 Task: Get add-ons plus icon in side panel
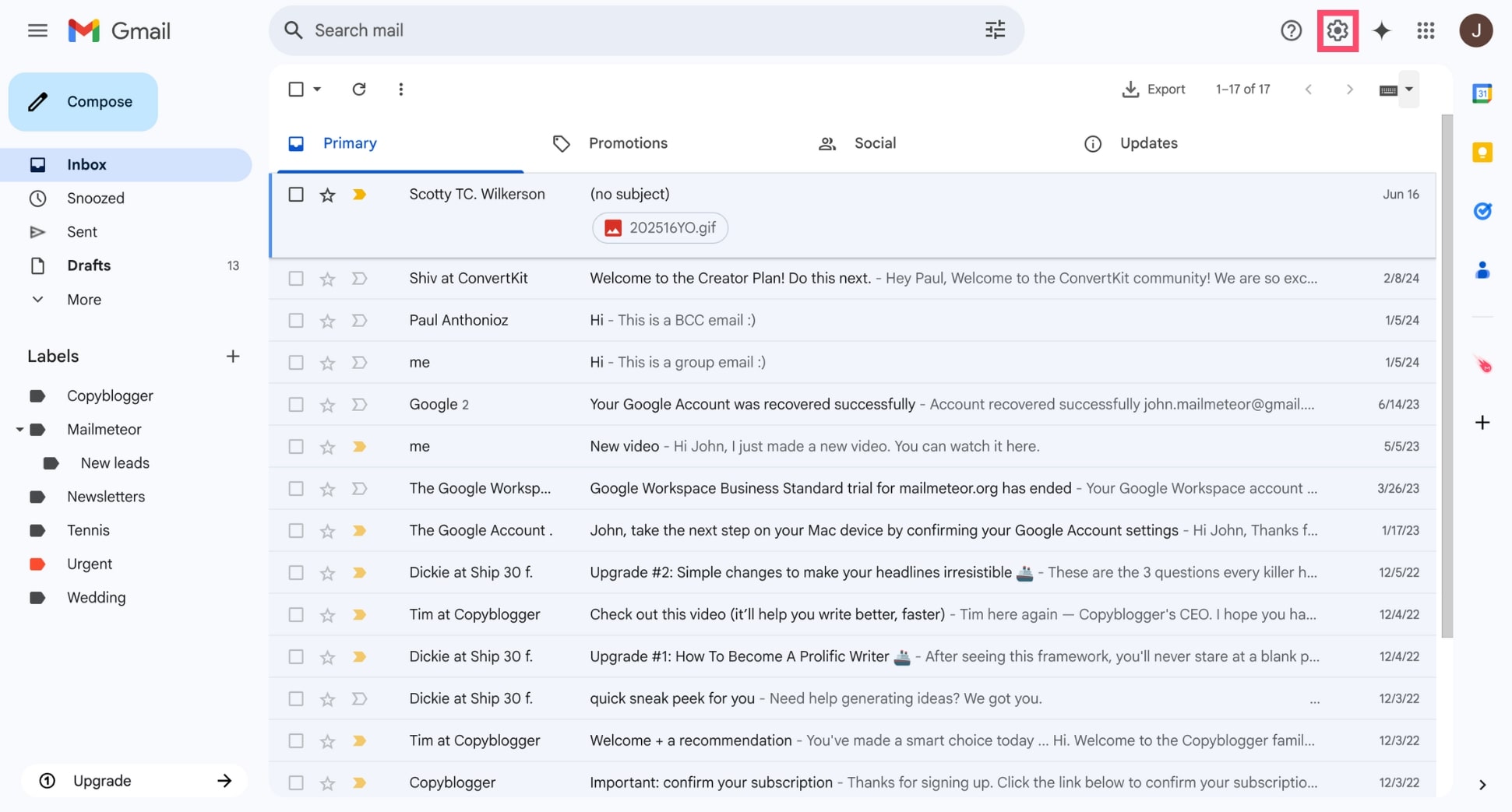(1482, 423)
